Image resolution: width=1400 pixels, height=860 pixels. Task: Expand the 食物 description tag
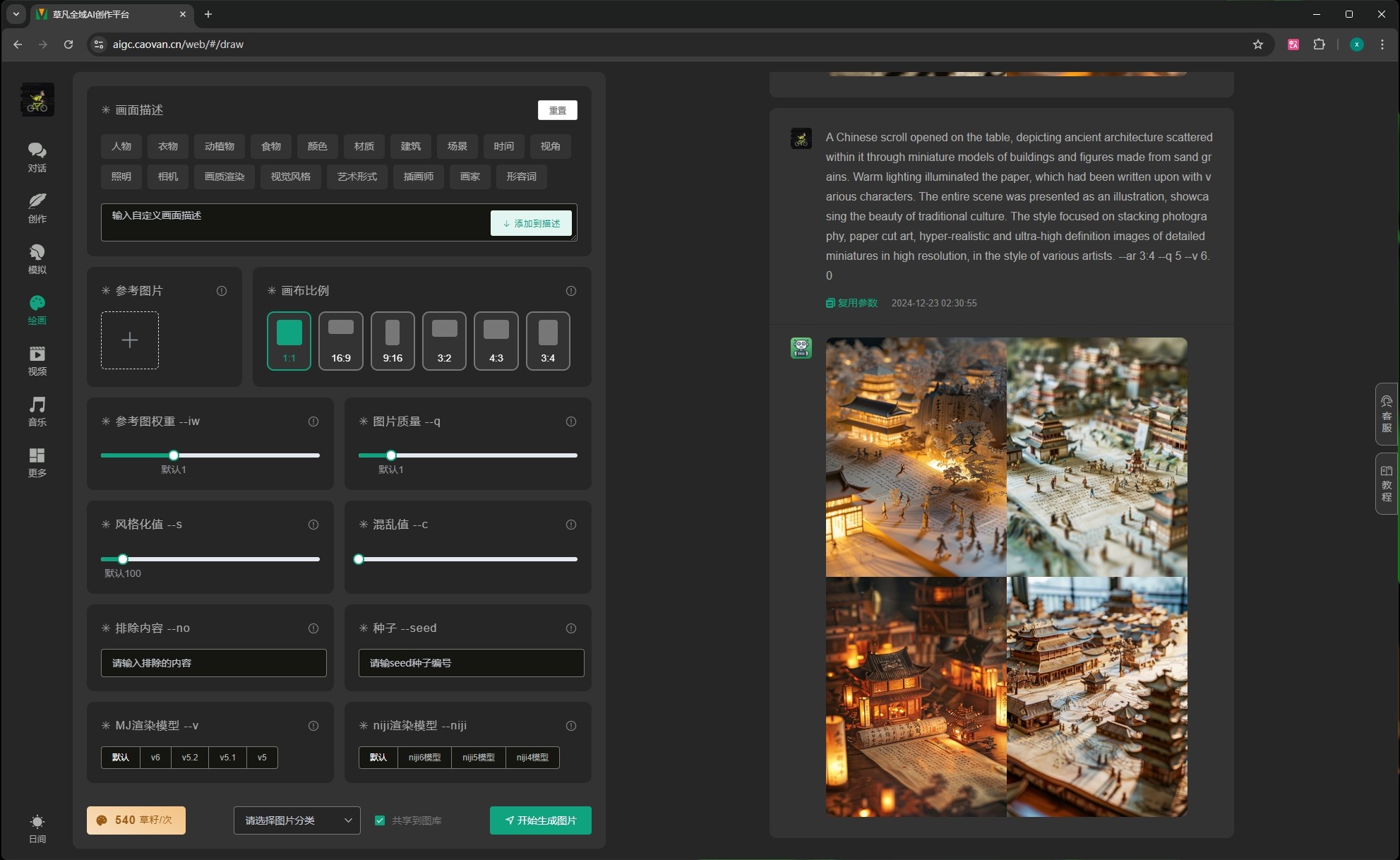tap(271, 146)
